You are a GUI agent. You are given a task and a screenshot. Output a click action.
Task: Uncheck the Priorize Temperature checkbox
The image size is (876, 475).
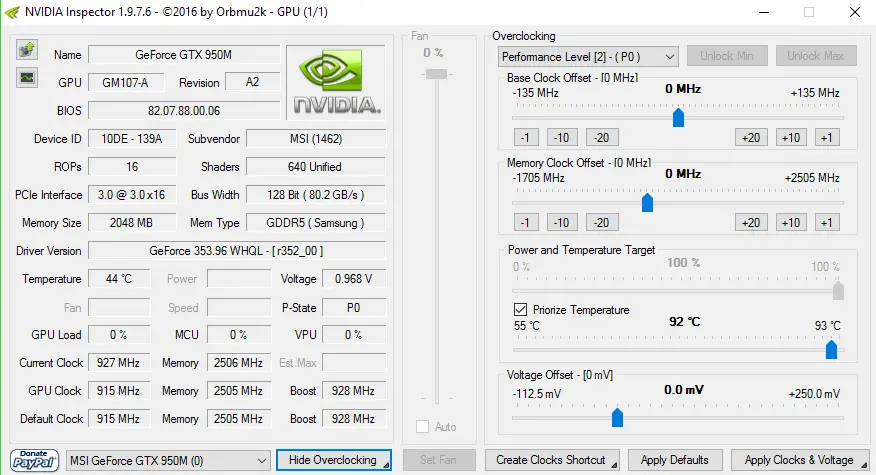pos(520,310)
